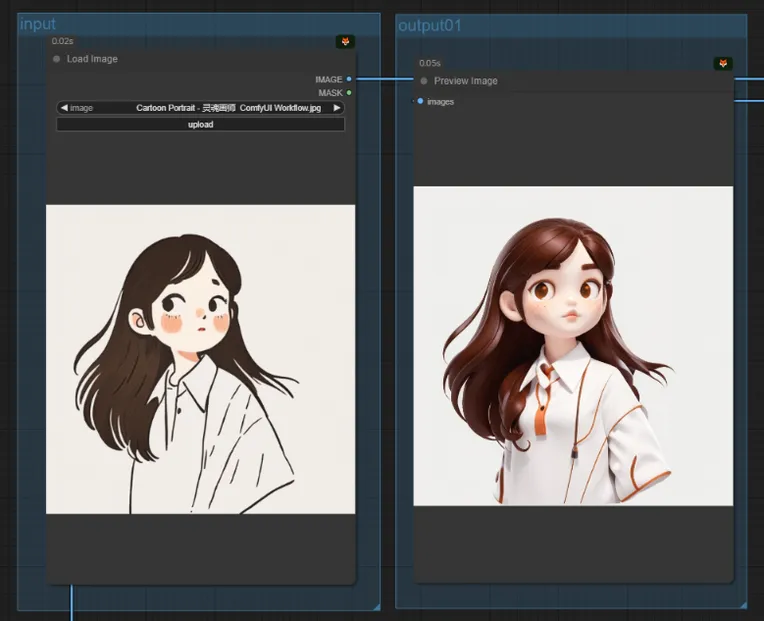The width and height of the screenshot is (764, 621).
Task: Click the Load Image node title
Action: click(92, 59)
